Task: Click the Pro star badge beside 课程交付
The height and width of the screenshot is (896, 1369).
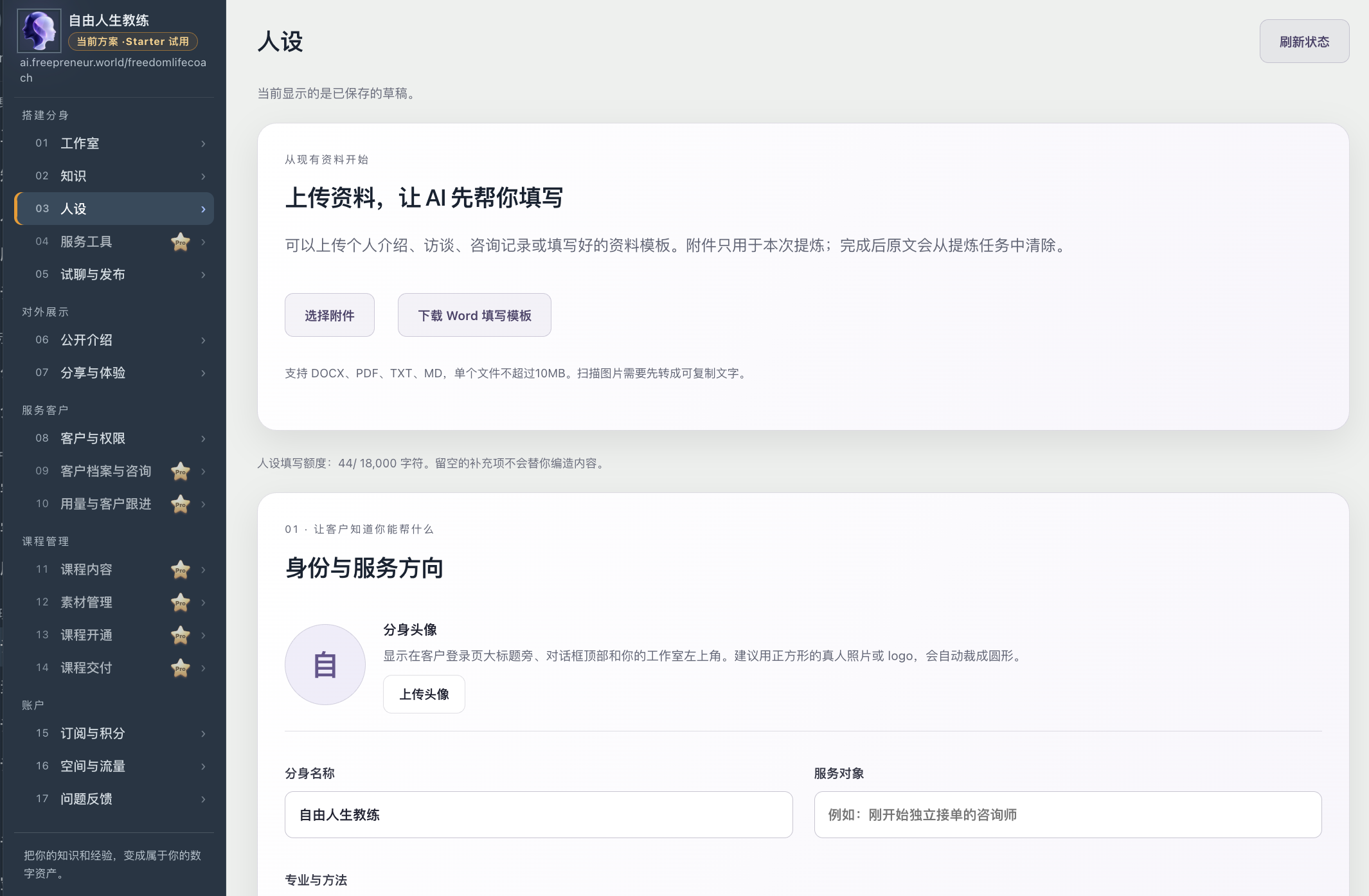Action: tap(181, 668)
